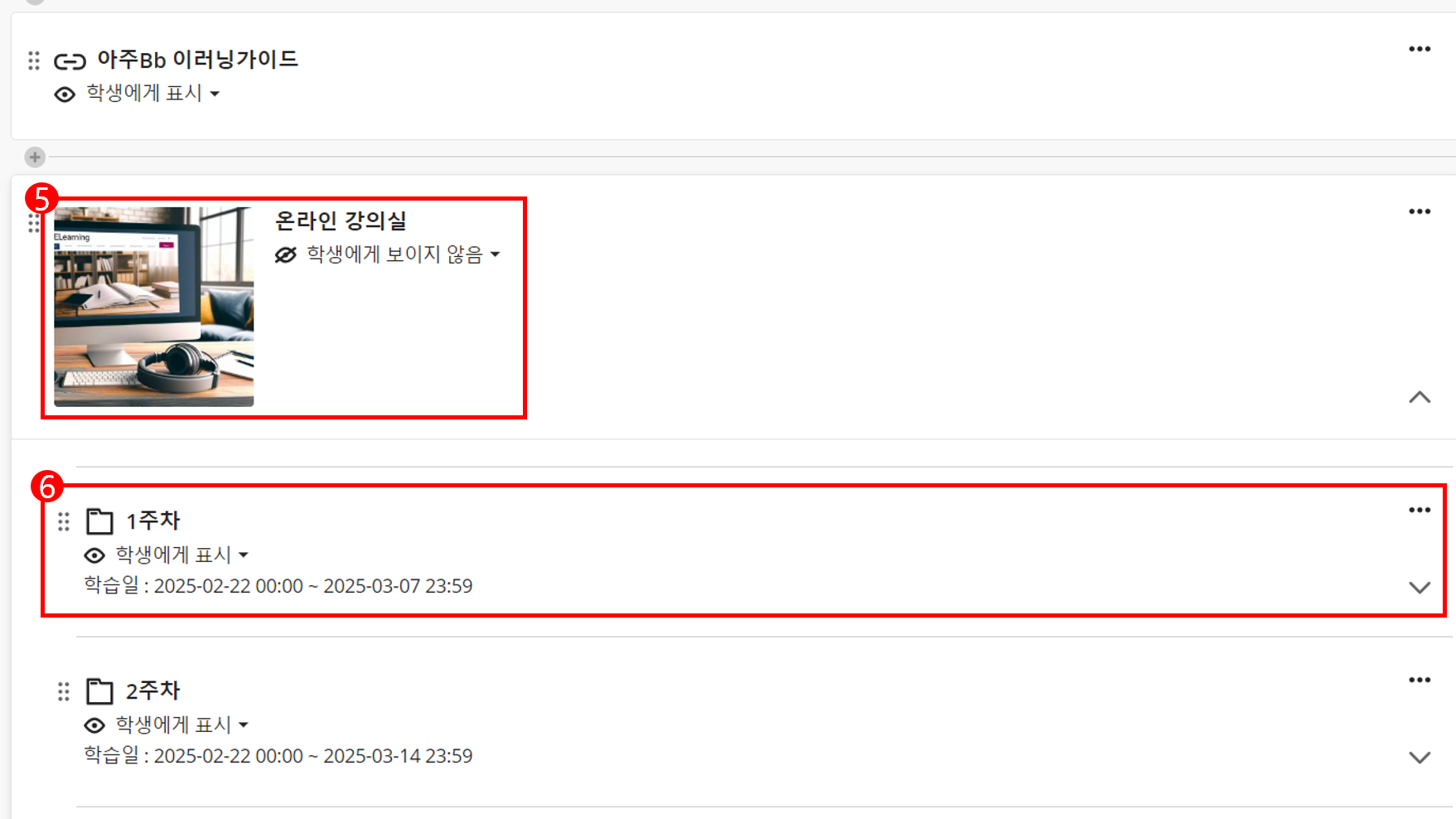Open more options for 온라인 강의실 module
Image resolution: width=1456 pixels, height=819 pixels.
pyautogui.click(x=1420, y=211)
